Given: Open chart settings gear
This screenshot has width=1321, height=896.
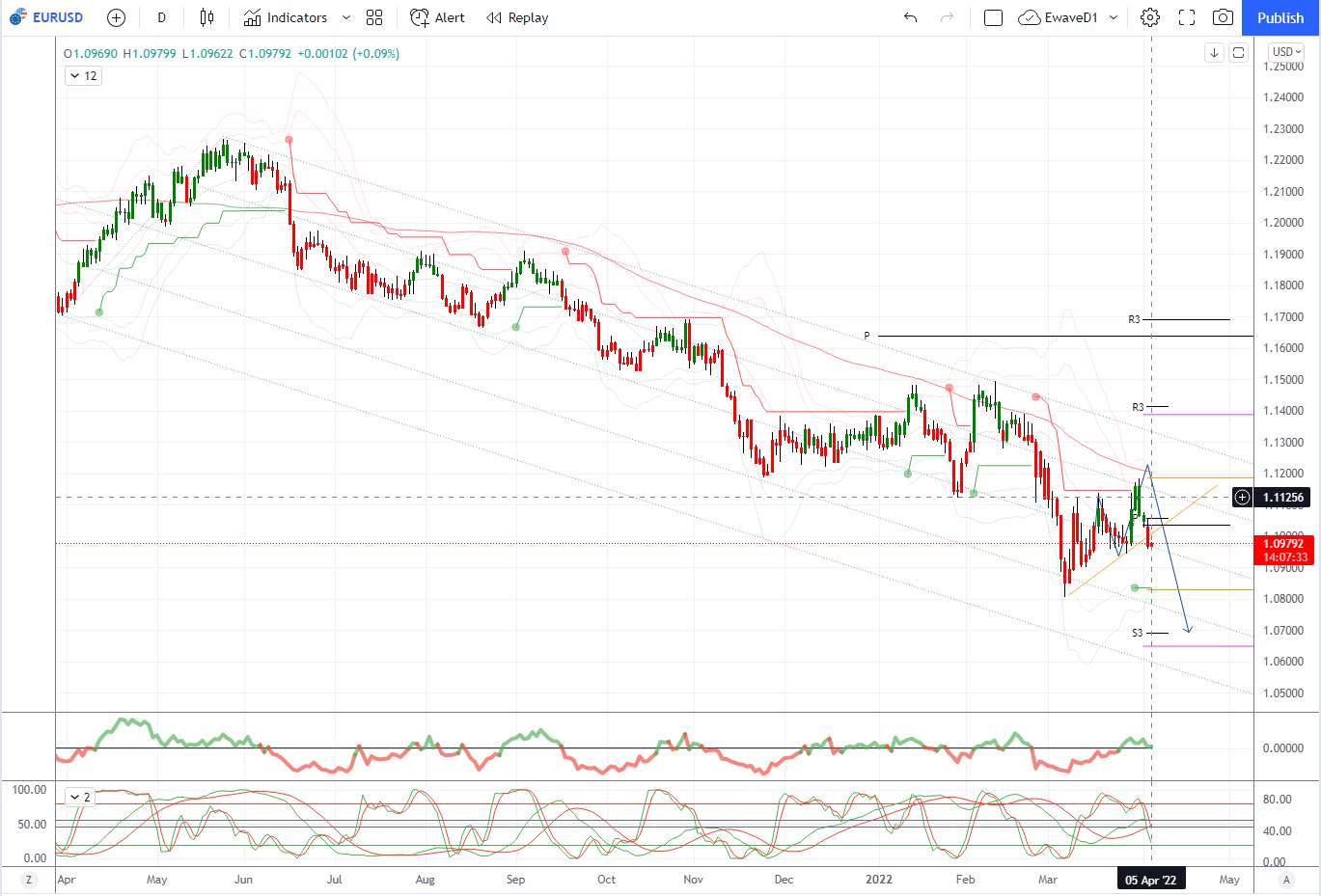Looking at the screenshot, I should (x=1149, y=17).
